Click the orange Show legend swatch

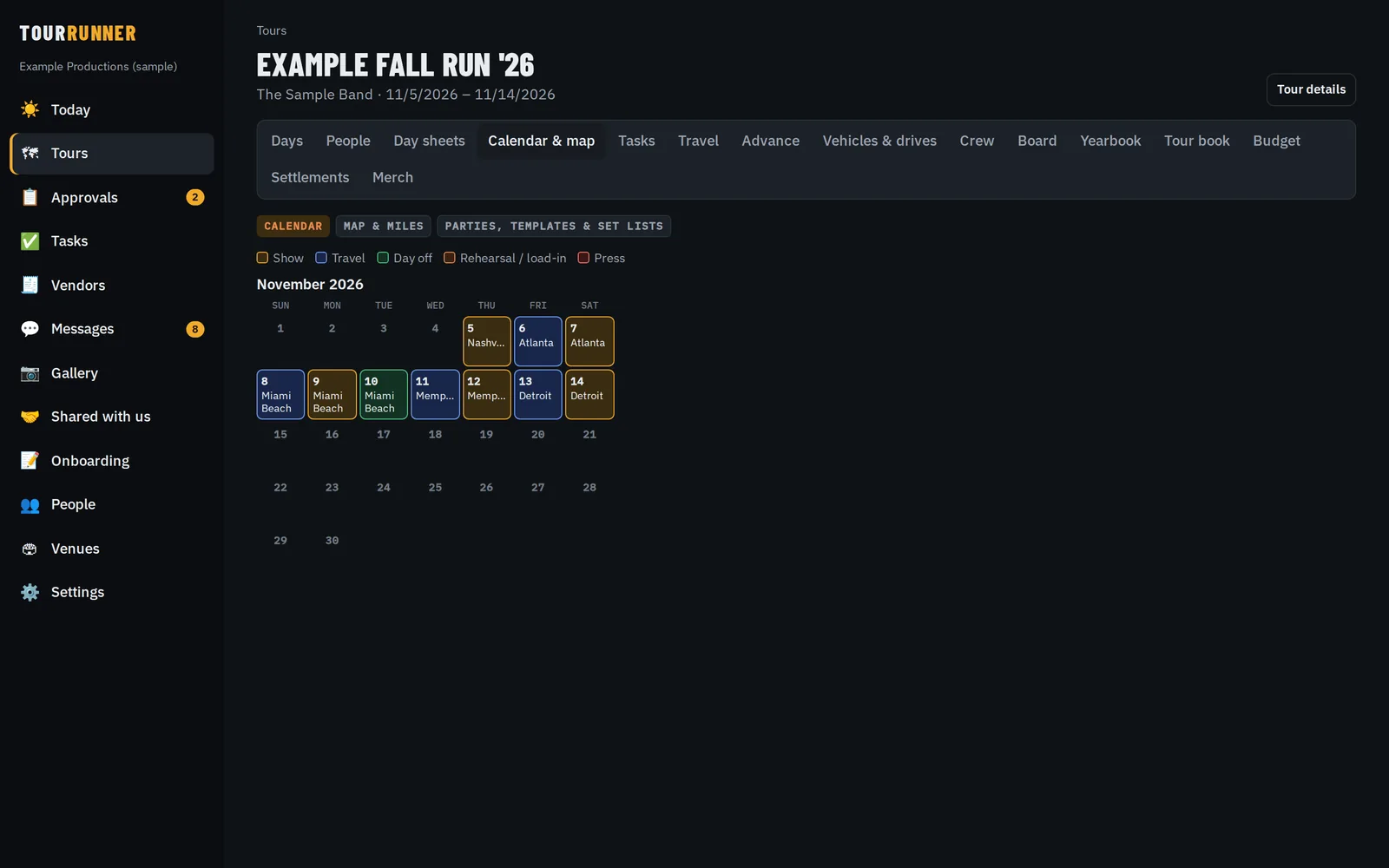[x=262, y=258]
